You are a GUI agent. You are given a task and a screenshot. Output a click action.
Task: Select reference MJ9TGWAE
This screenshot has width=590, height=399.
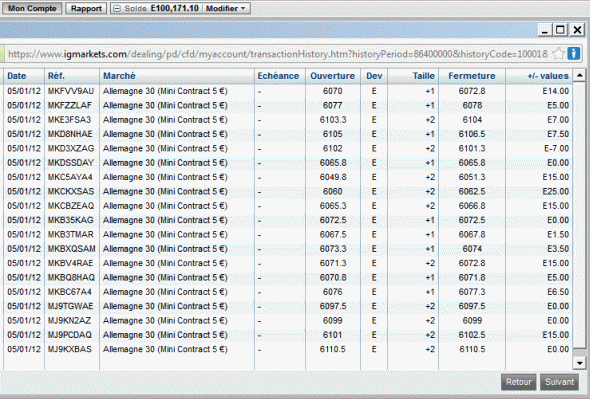click(x=70, y=306)
